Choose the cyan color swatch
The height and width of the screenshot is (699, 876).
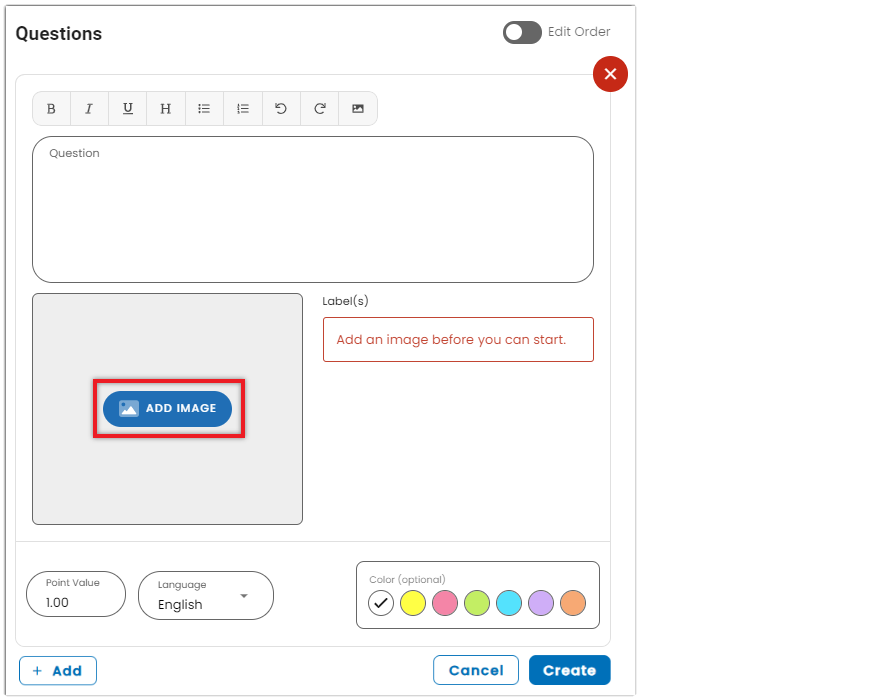tap(509, 603)
